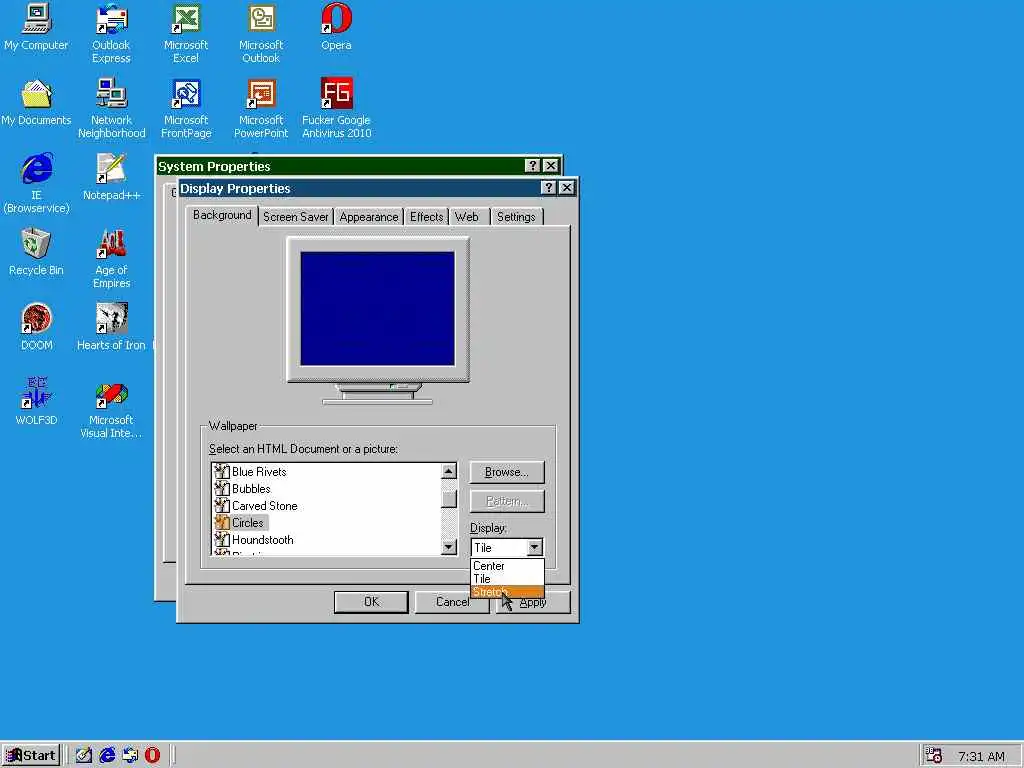Switch to the Screen Saver tab
The height and width of the screenshot is (768, 1024).
point(296,217)
